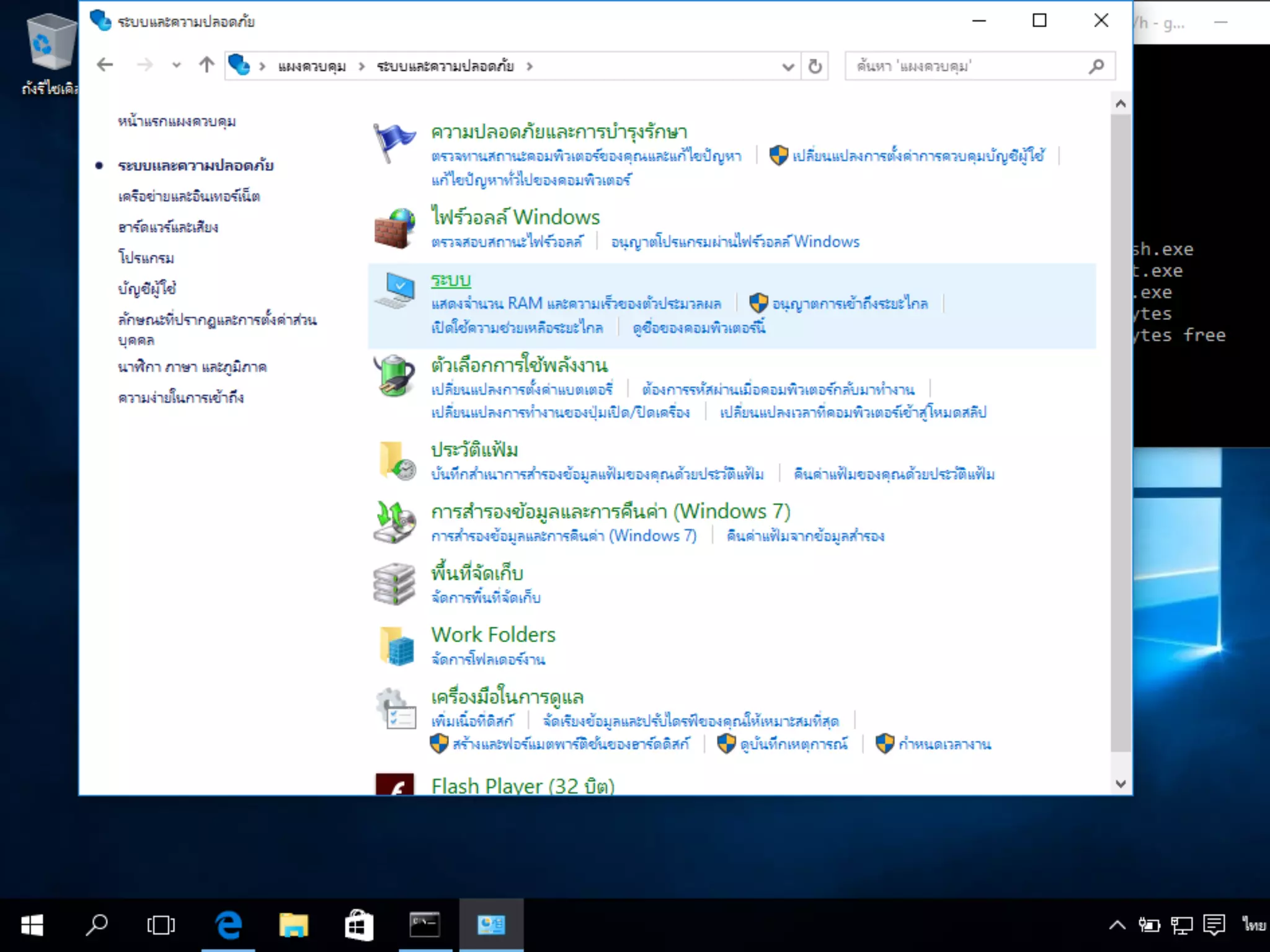Open the Backup and Restore icon
The height and width of the screenshot is (952, 1270).
coord(394,522)
